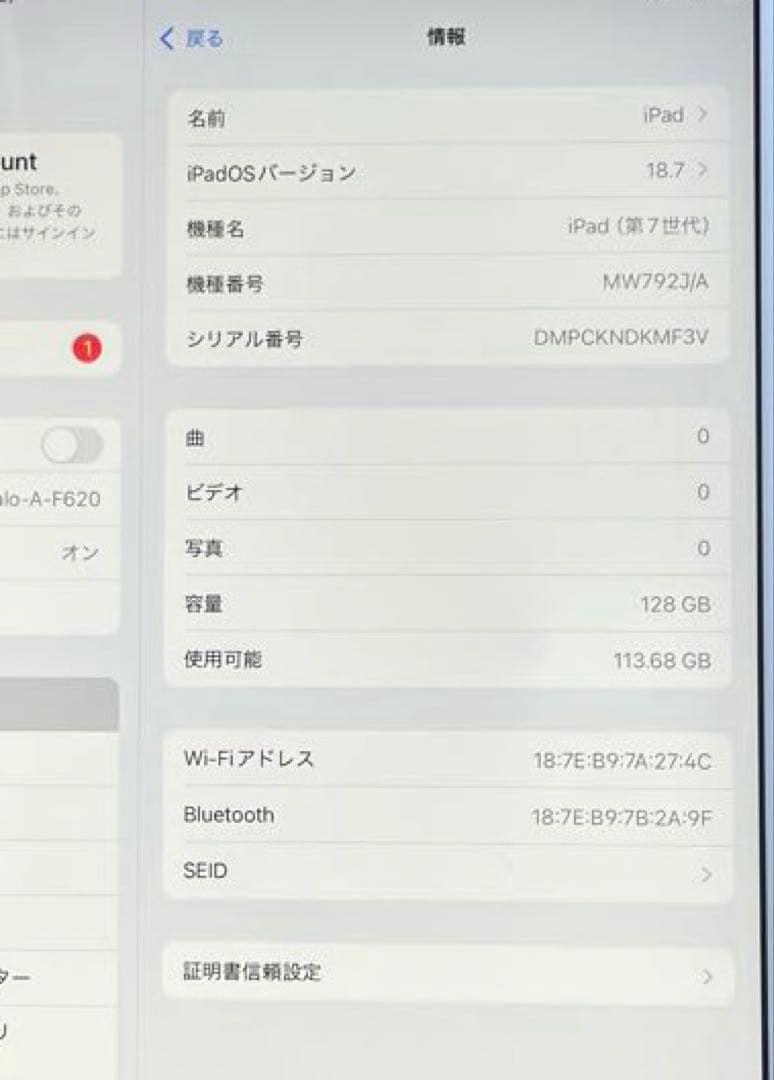Select the 写真 row
Viewport: 774px width, 1080px height.
[448, 548]
